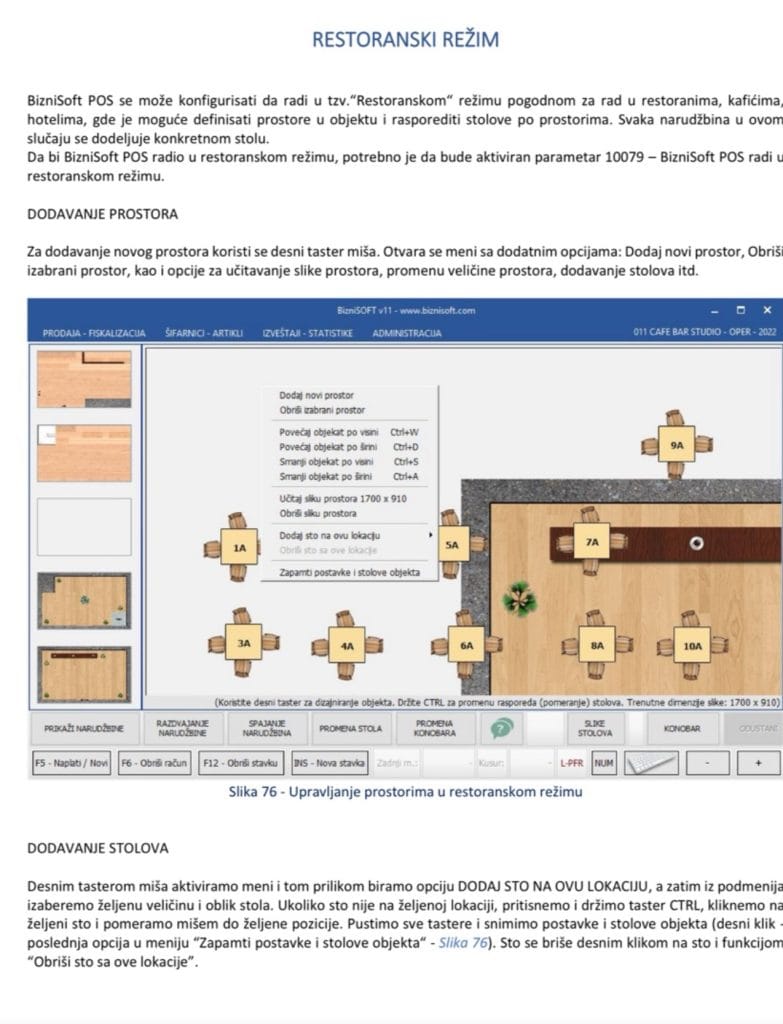Click the potted plant decoration
783x1024 pixels.
click(x=519, y=598)
